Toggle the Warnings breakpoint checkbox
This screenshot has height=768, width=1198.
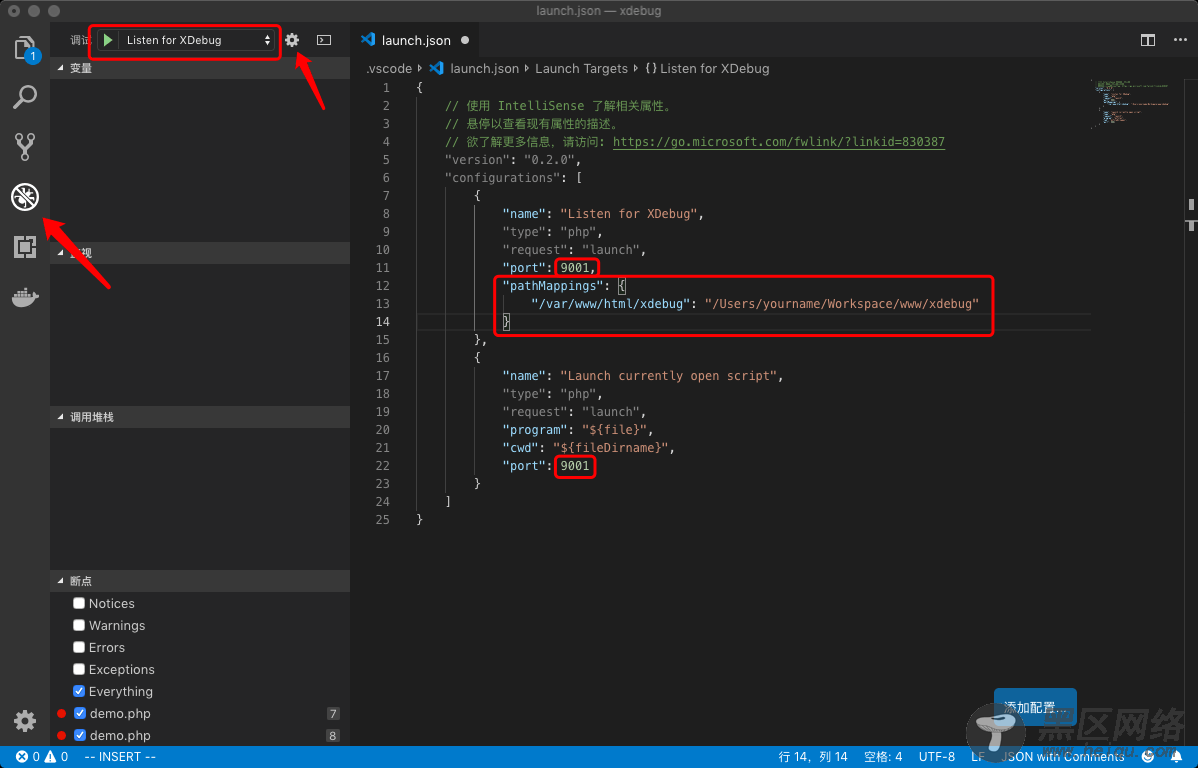coord(79,625)
